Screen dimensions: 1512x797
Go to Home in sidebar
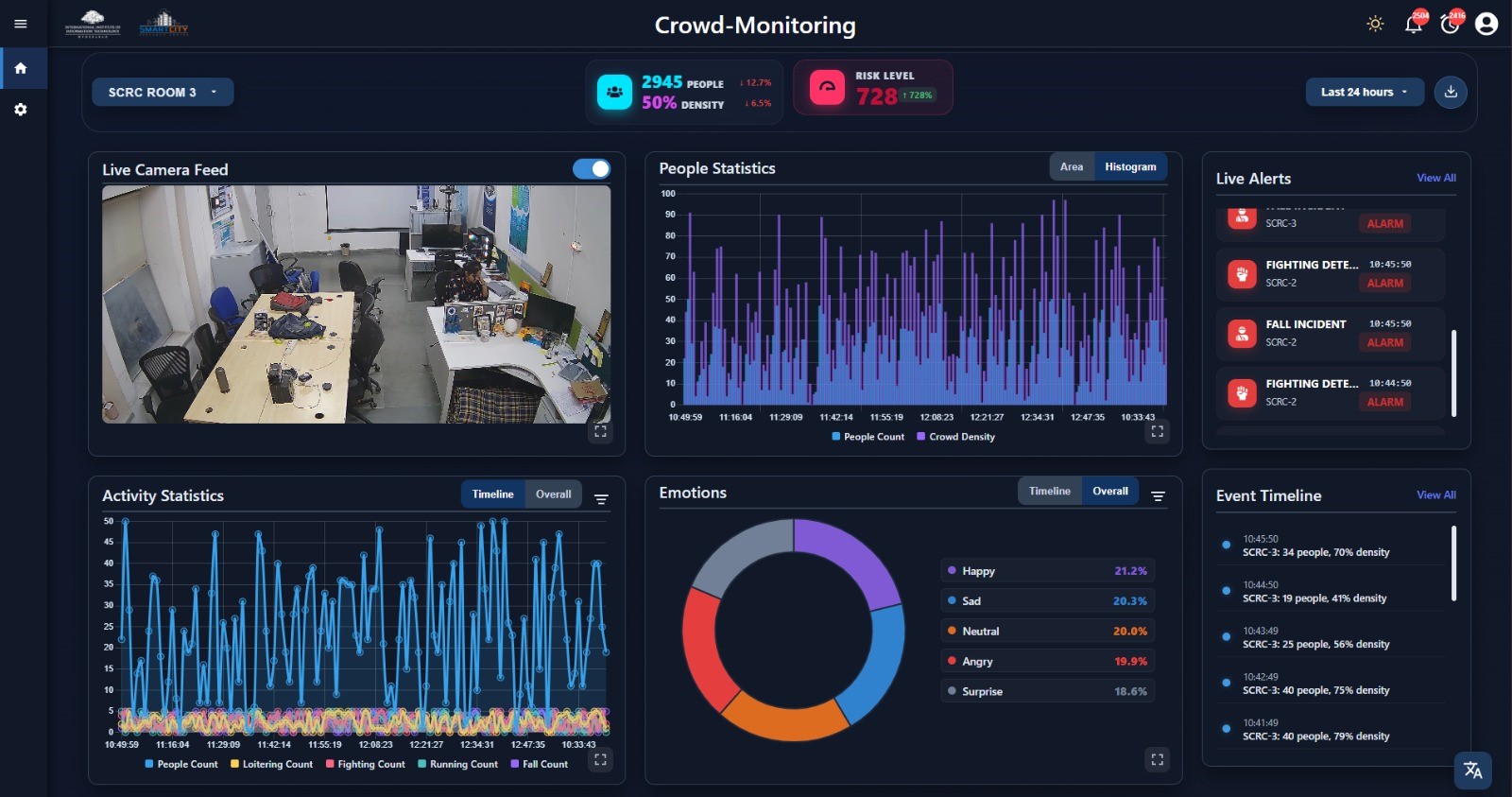coord(21,68)
